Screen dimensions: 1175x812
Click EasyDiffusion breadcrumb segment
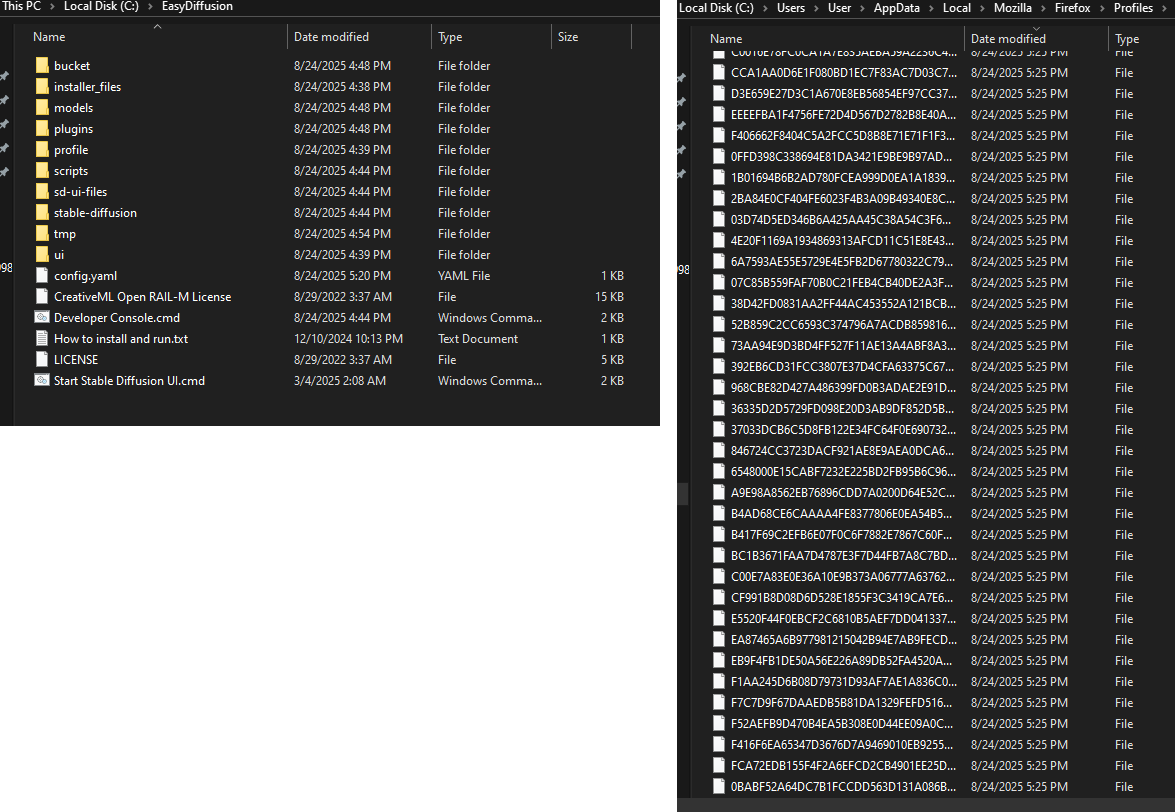[197, 6]
